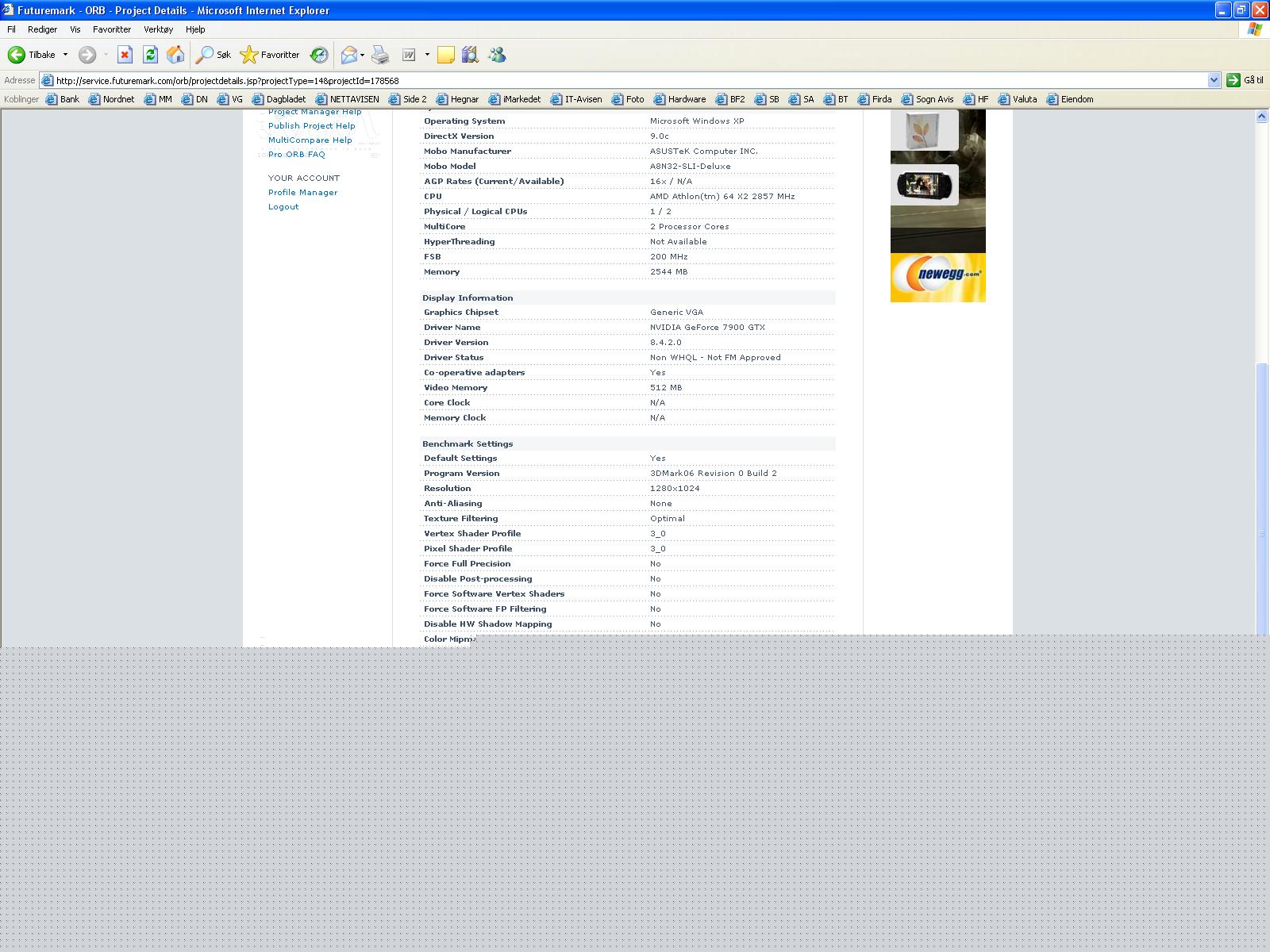Open the Hegnar bookmark link

[x=458, y=99]
